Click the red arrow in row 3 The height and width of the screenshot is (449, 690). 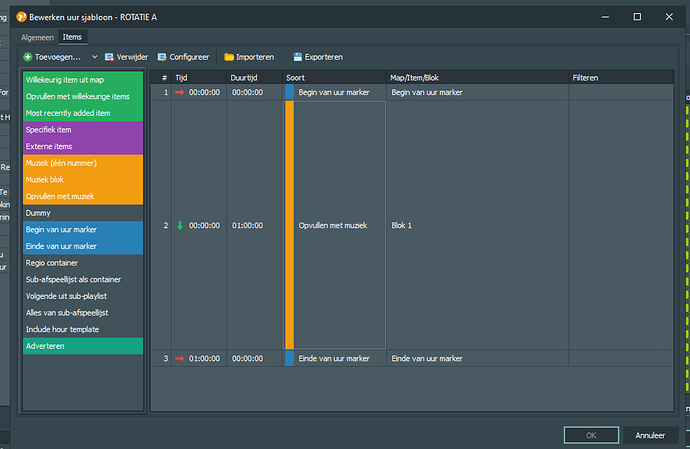click(x=180, y=358)
